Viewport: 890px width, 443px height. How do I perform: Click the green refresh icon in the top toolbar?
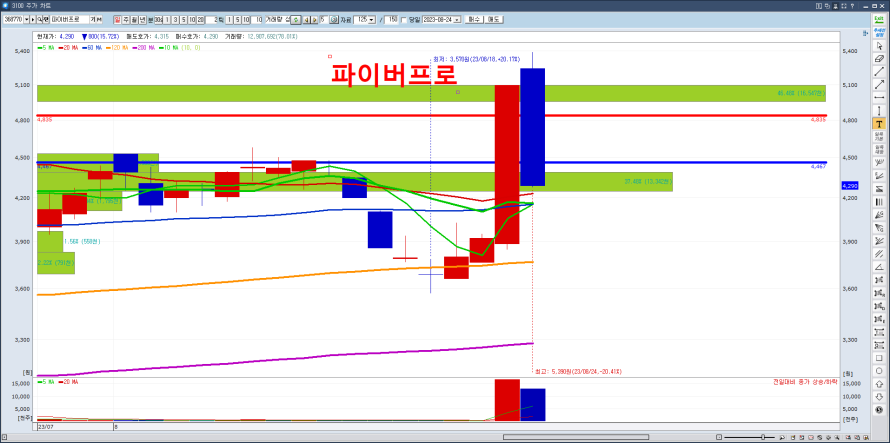(x=296, y=20)
